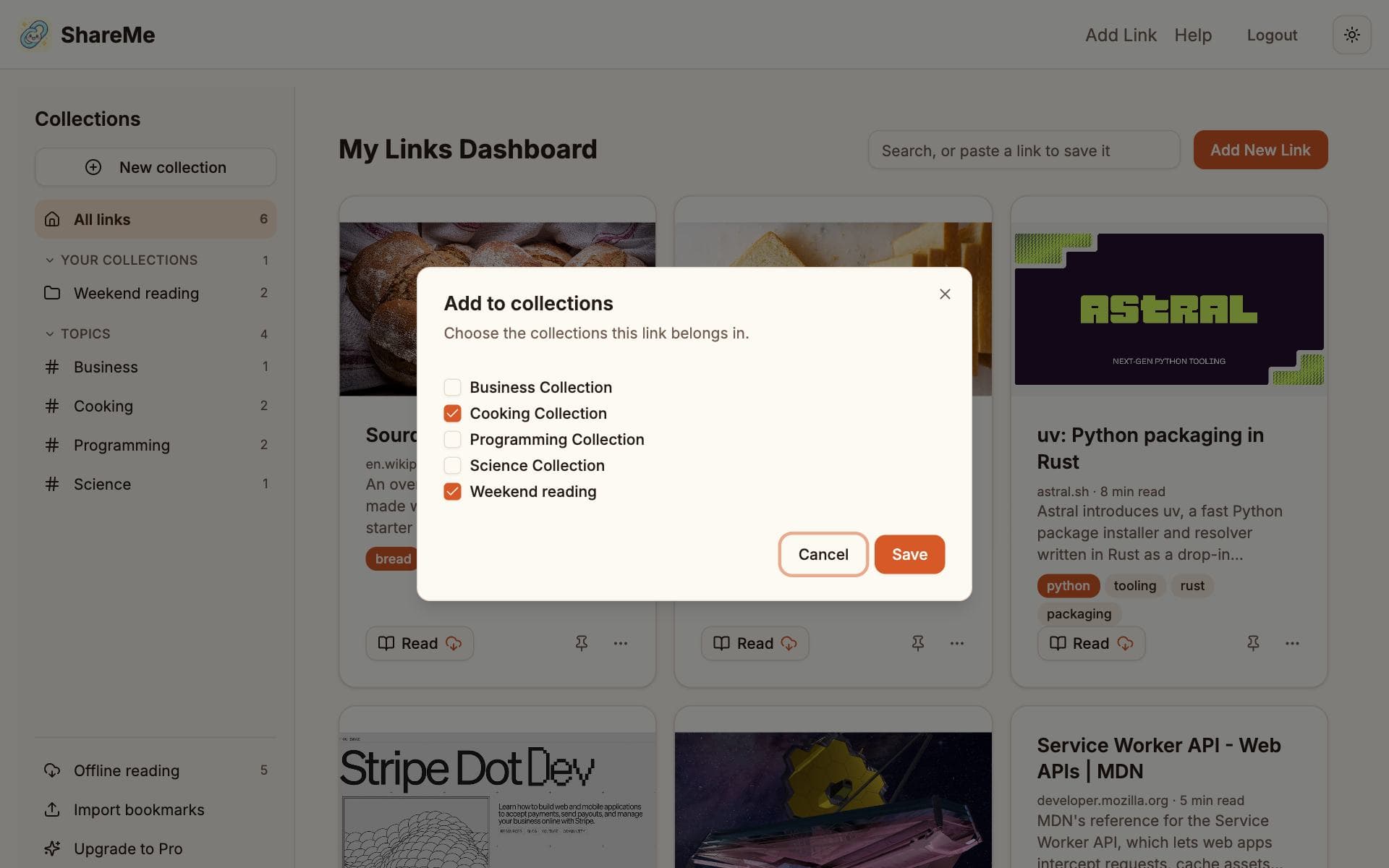Uncheck the Weekend reading checkbox in dialog

[452, 491]
